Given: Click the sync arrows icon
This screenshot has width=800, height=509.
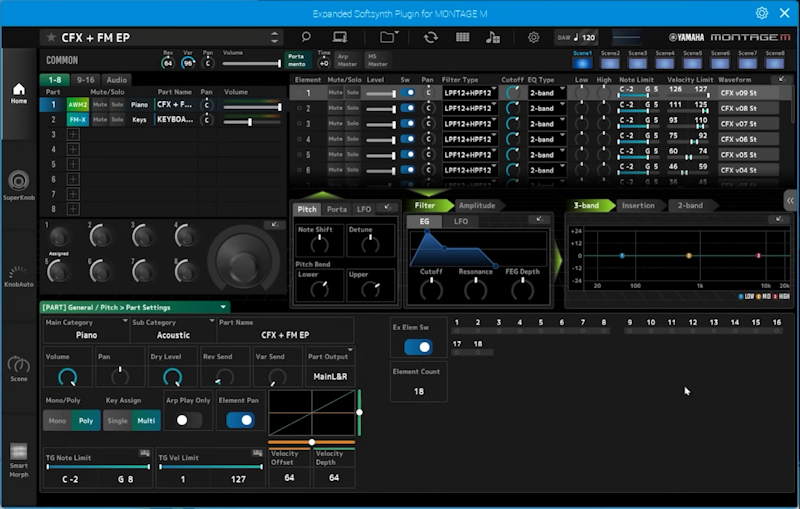Looking at the screenshot, I should pyautogui.click(x=431, y=37).
